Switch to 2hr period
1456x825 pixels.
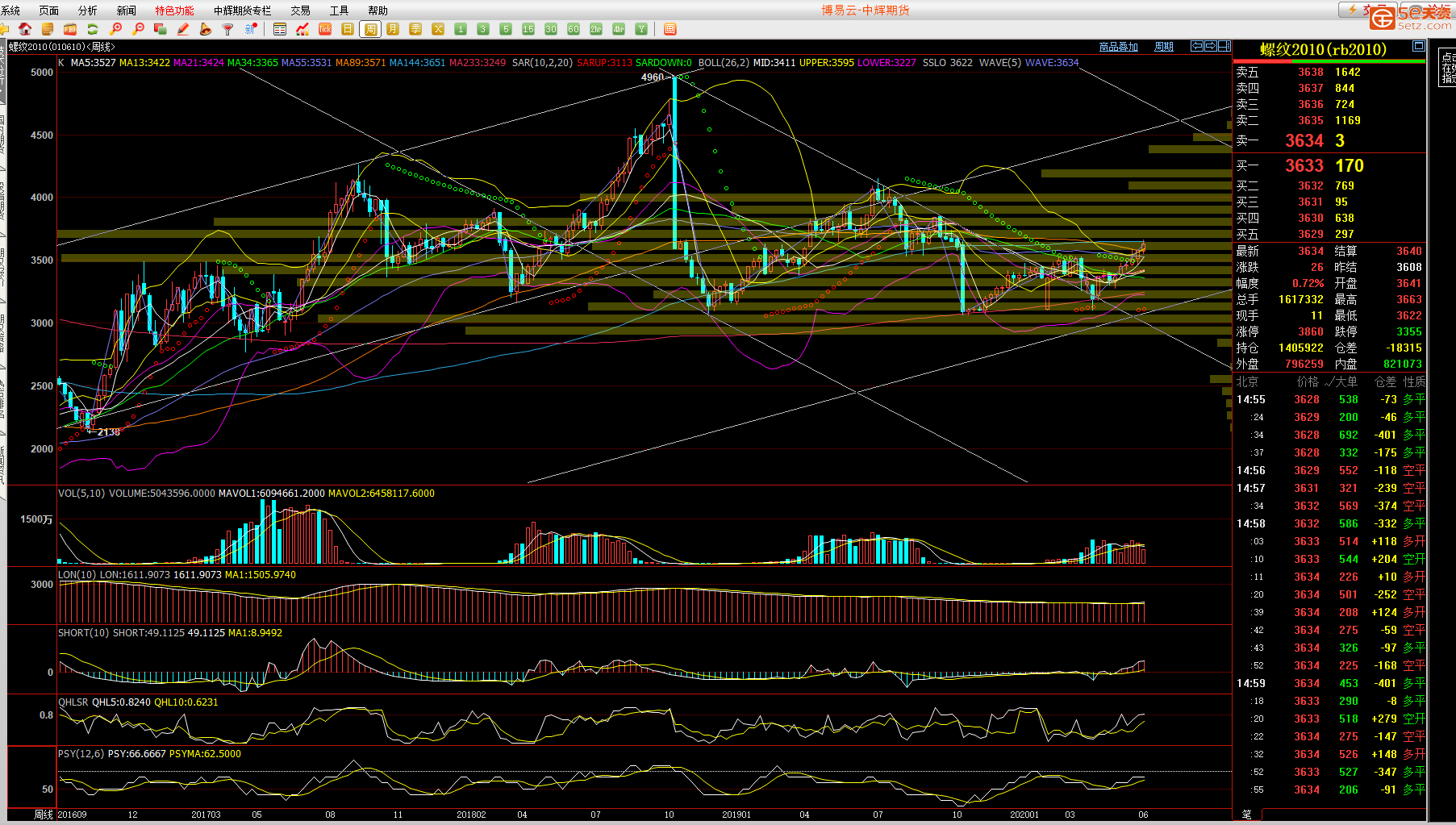pos(596,29)
